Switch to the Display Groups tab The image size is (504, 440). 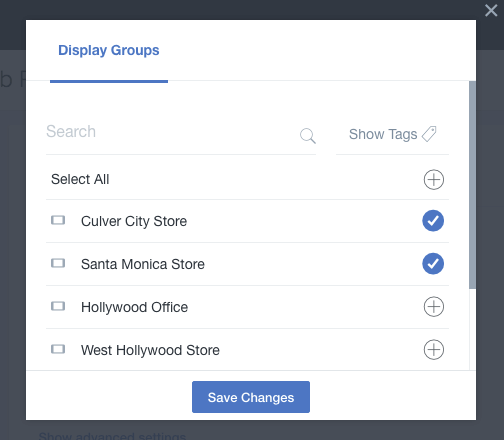(x=109, y=50)
